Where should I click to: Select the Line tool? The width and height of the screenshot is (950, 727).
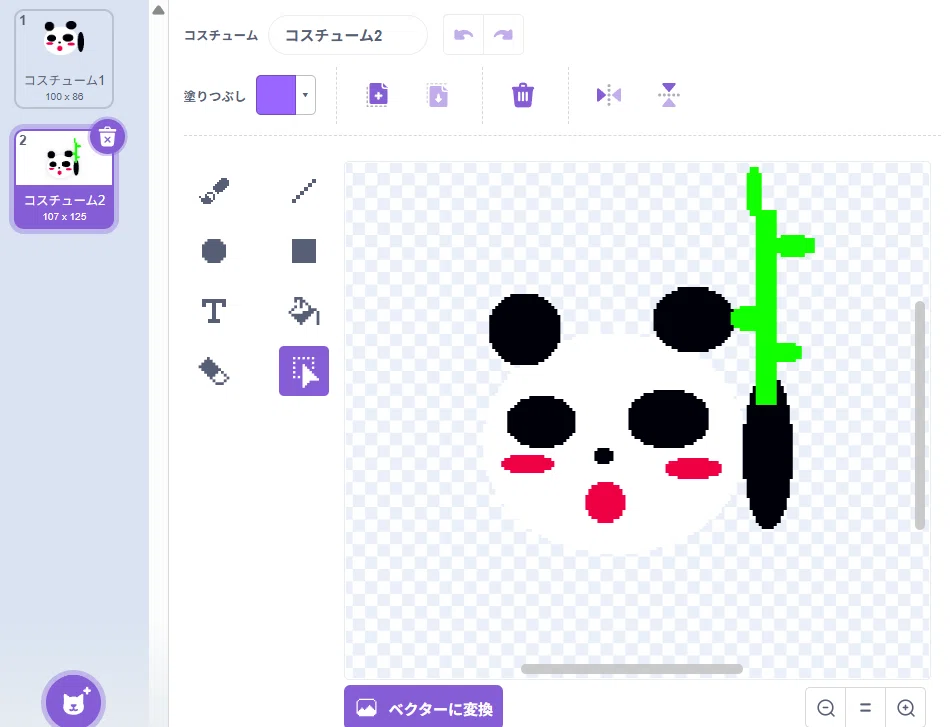[x=304, y=191]
